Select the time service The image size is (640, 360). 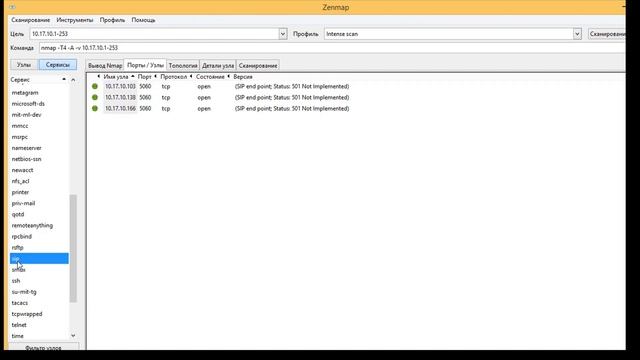point(18,336)
